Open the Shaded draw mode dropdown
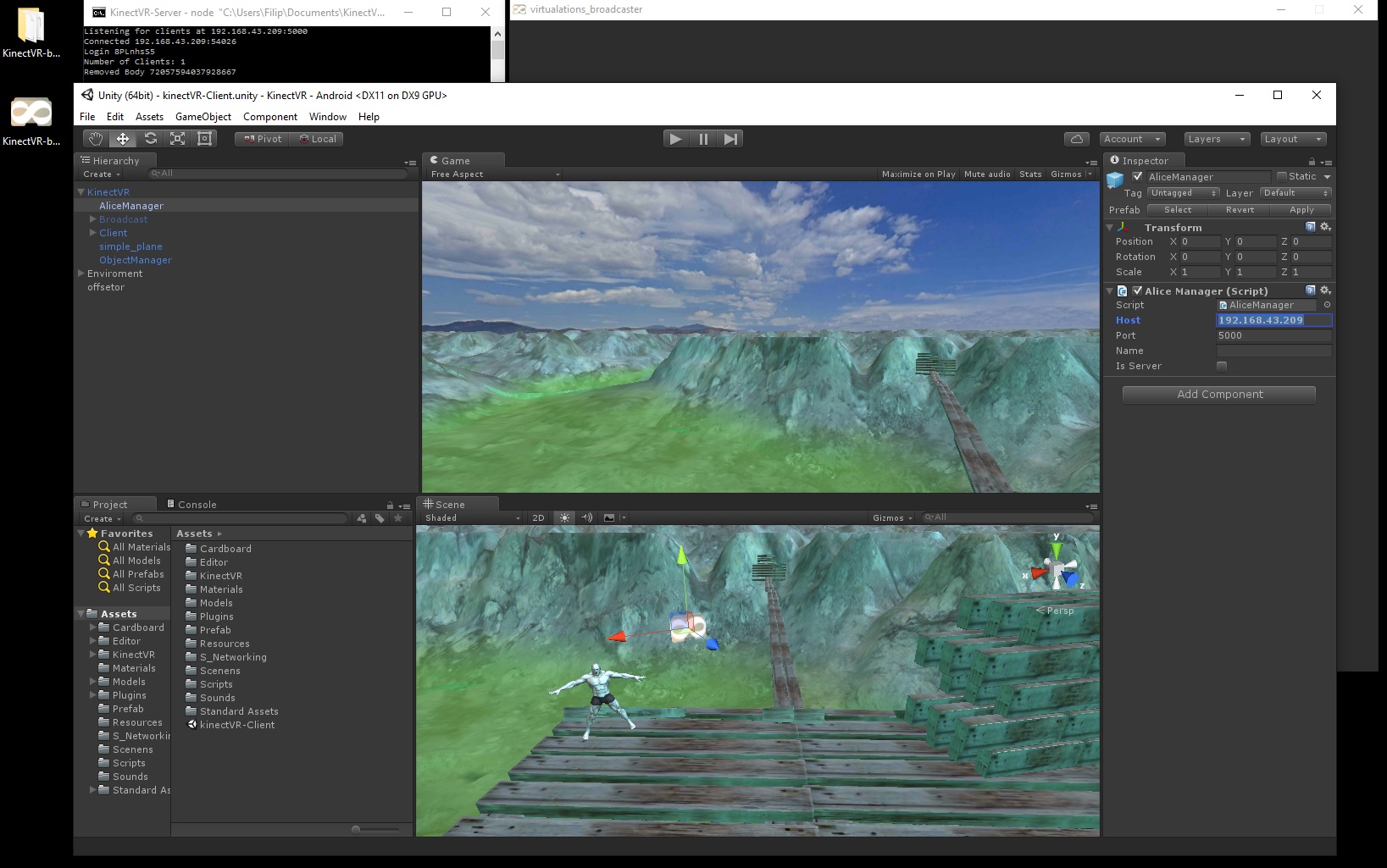This screenshot has height=868, width=1387. 472,517
